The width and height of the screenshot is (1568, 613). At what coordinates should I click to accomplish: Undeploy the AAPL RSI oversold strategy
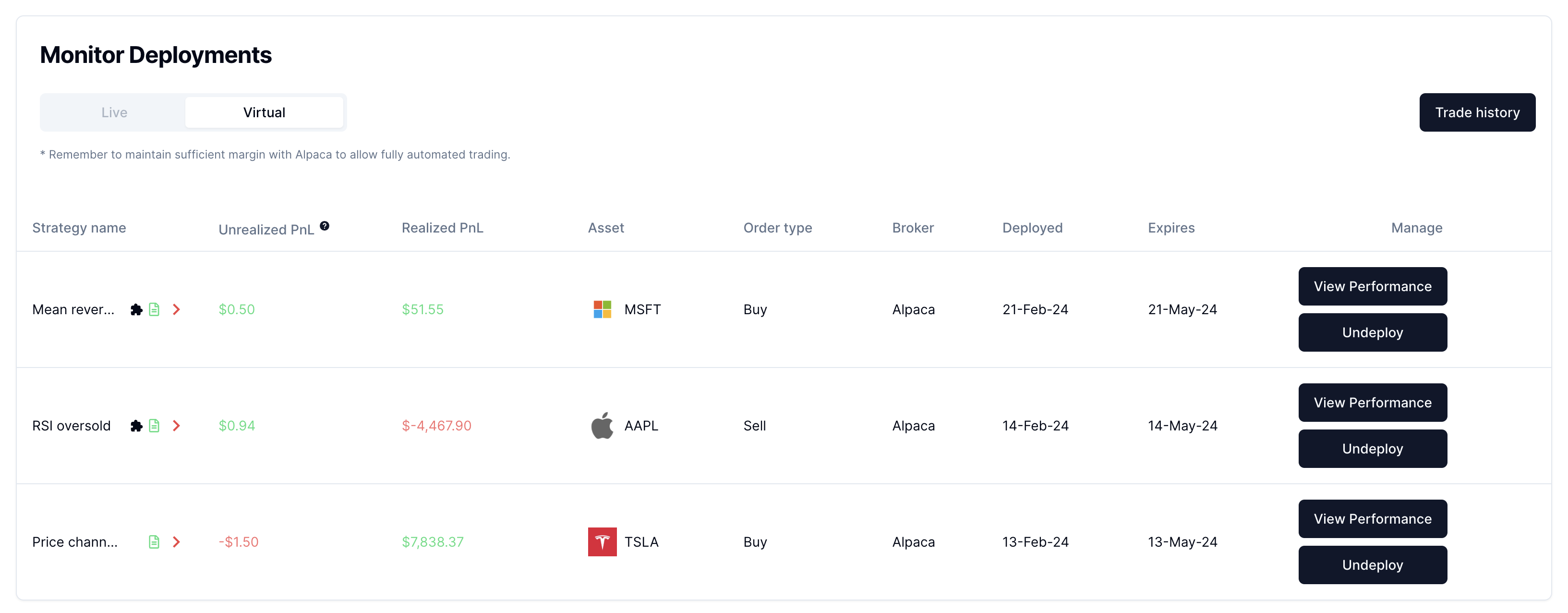point(1372,449)
